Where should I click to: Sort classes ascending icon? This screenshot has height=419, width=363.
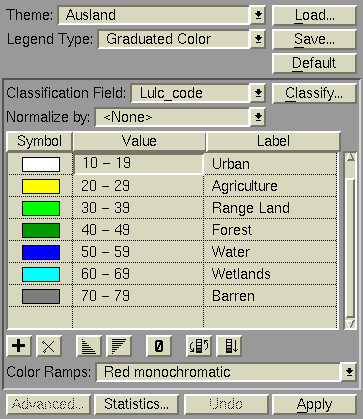click(89, 346)
